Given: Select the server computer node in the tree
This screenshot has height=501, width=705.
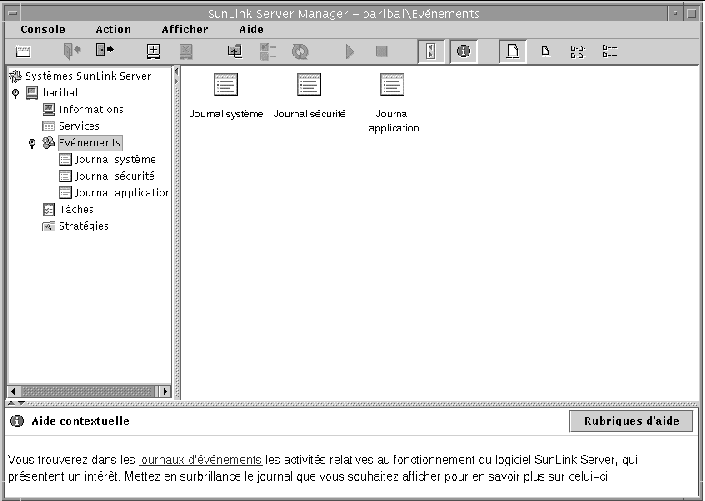Looking at the screenshot, I should 60,93.
